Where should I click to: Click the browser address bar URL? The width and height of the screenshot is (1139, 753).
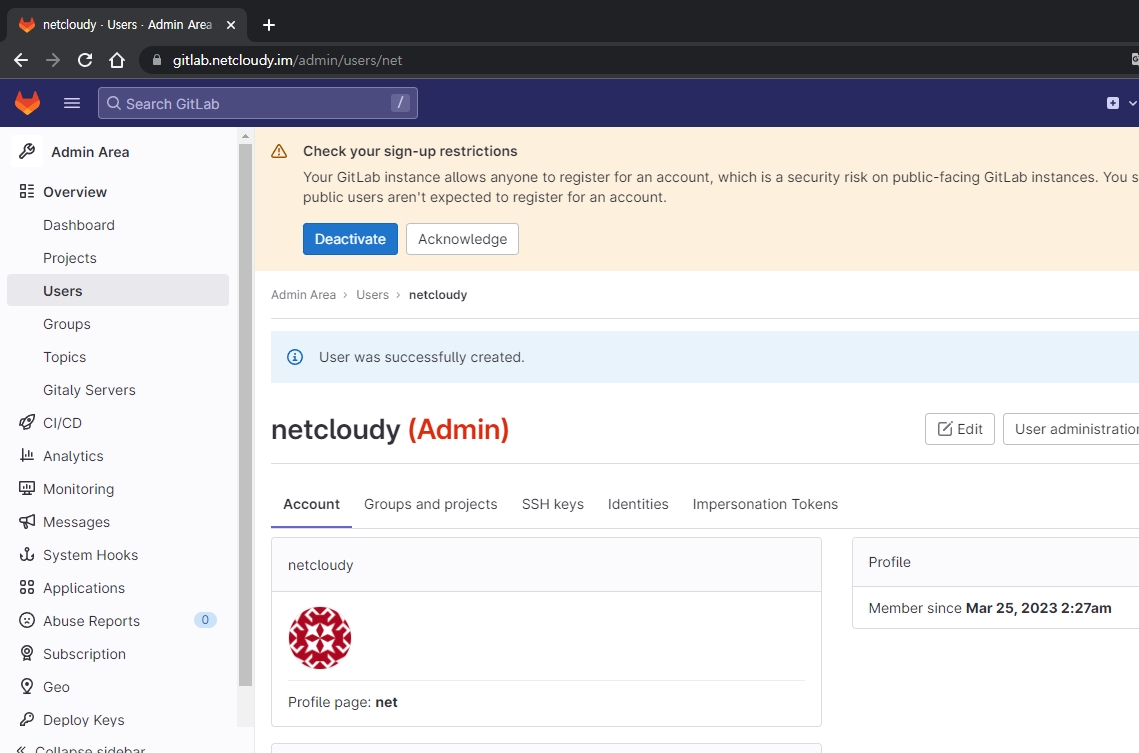pos(287,60)
